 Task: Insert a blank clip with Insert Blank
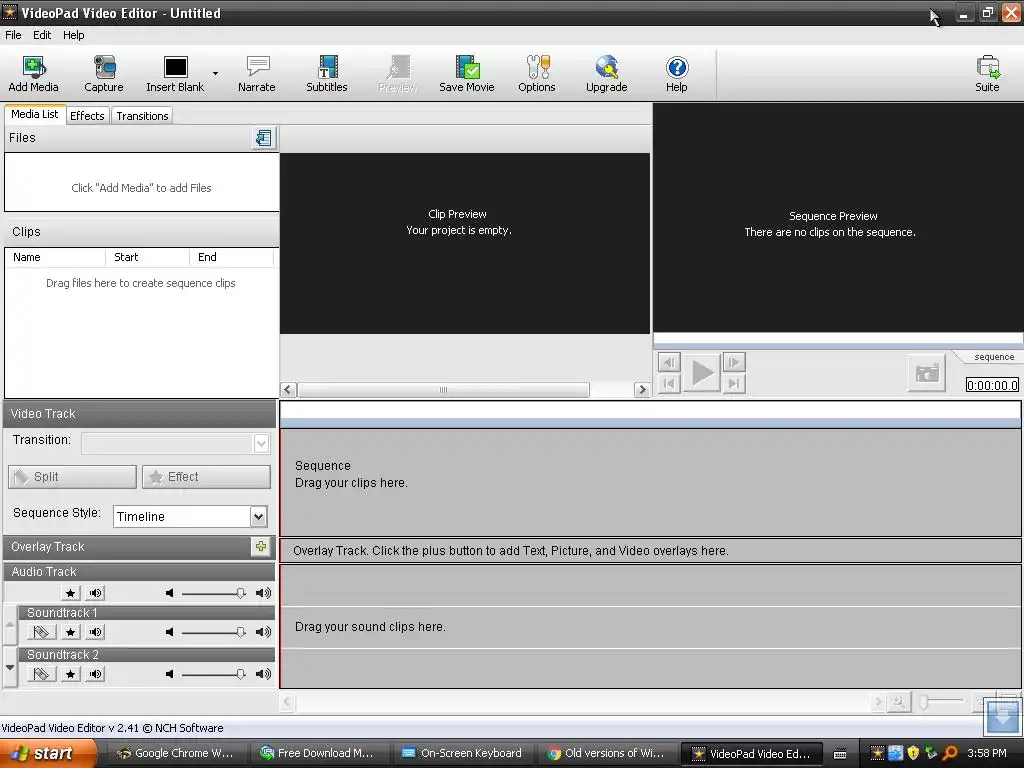[175, 73]
